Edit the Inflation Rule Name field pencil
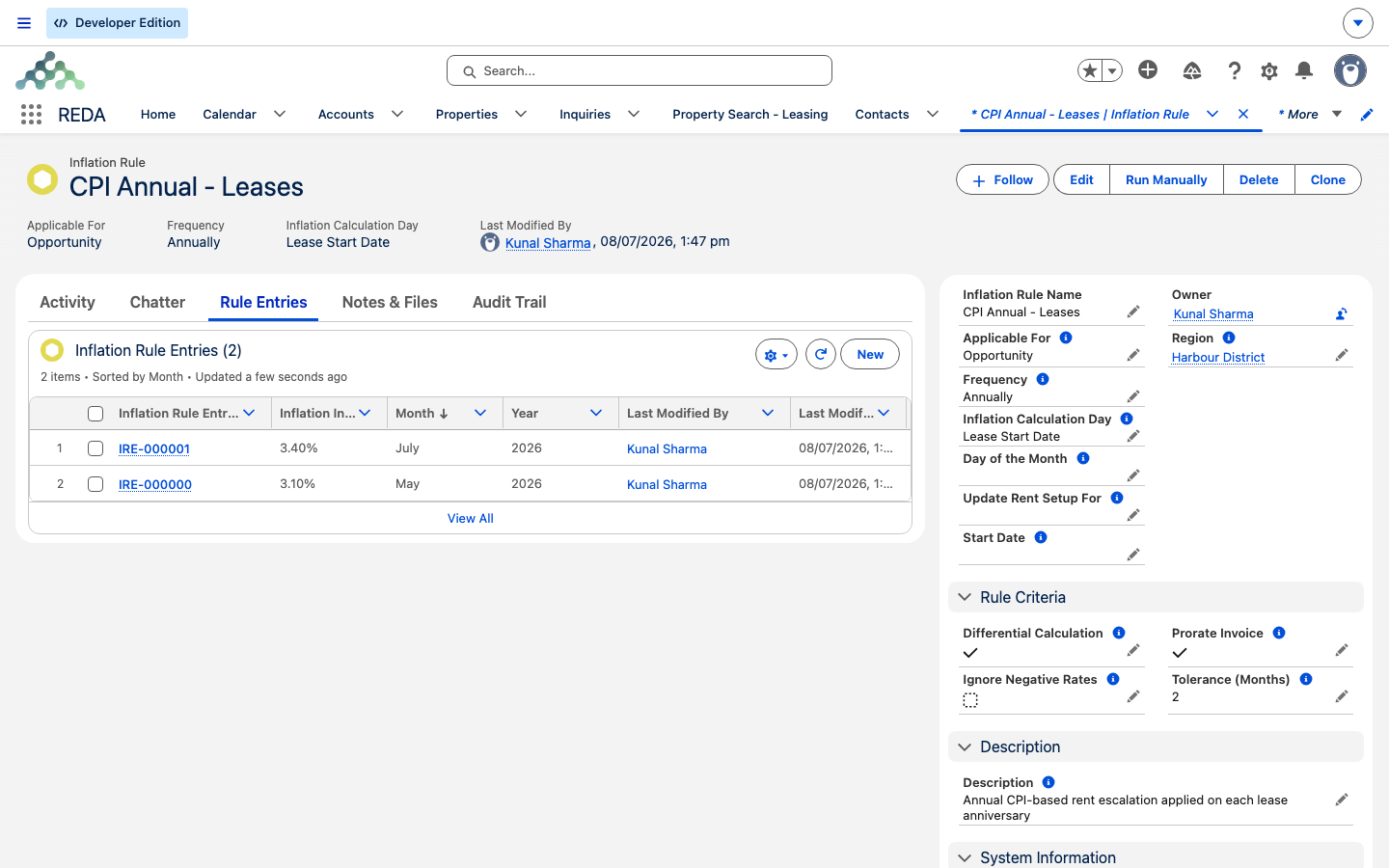The height and width of the screenshot is (868, 1389). [x=1133, y=312]
